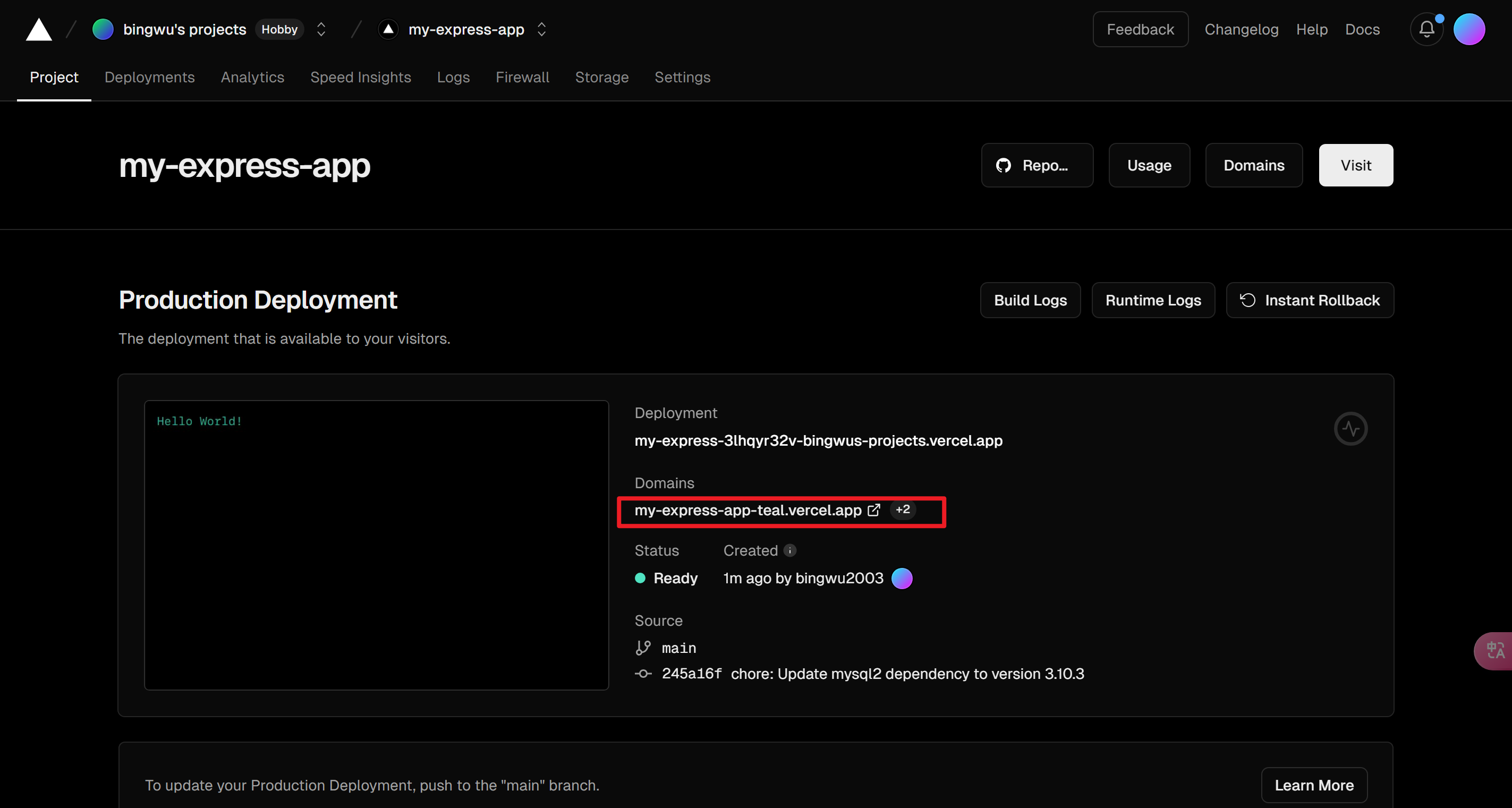
Task: Open the notifications bell
Action: (x=1426, y=29)
